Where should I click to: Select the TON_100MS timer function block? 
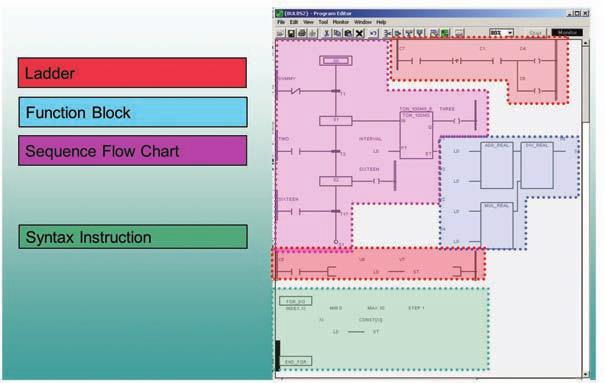tap(416, 135)
